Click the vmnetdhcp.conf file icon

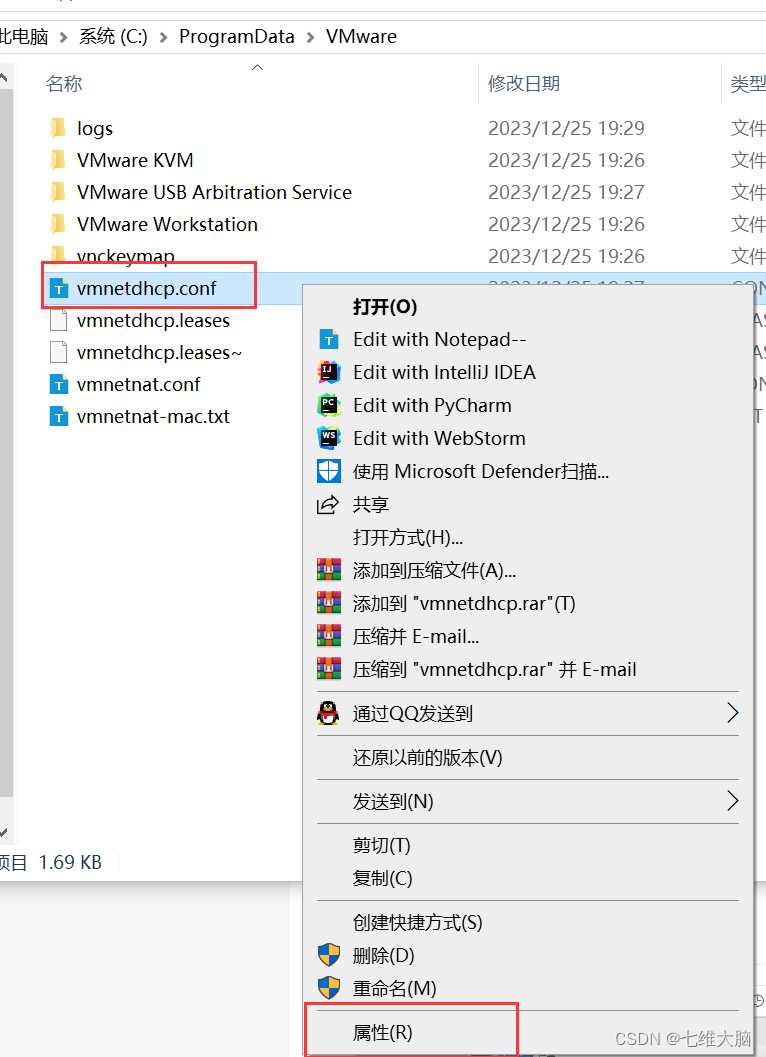pyautogui.click(x=59, y=289)
